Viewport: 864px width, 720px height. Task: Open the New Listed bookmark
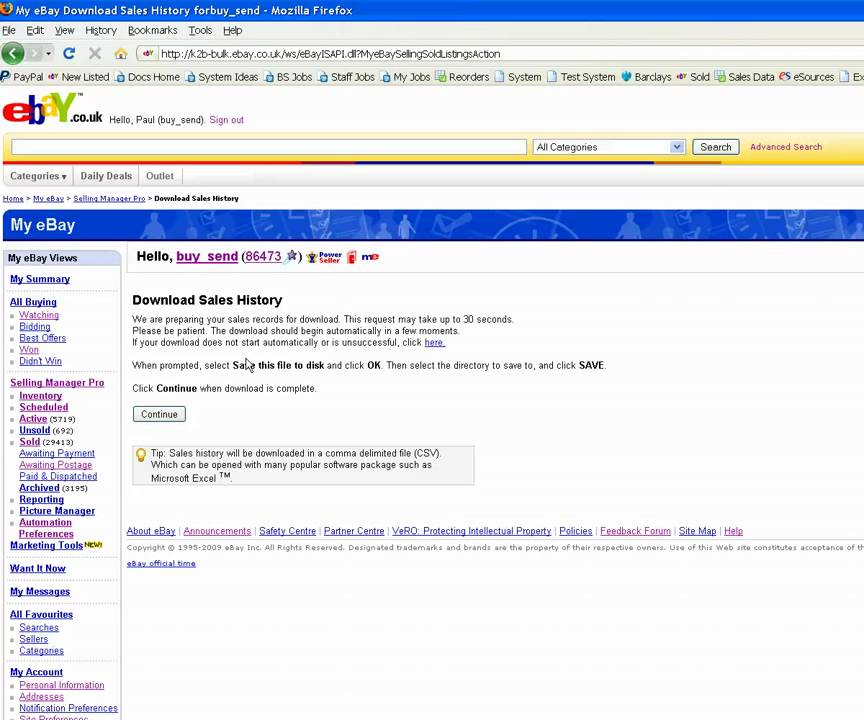[79, 77]
